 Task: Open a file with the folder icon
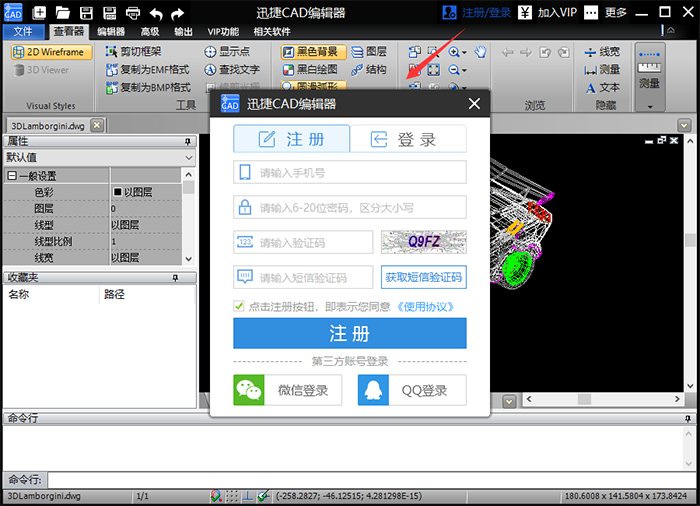[62, 13]
